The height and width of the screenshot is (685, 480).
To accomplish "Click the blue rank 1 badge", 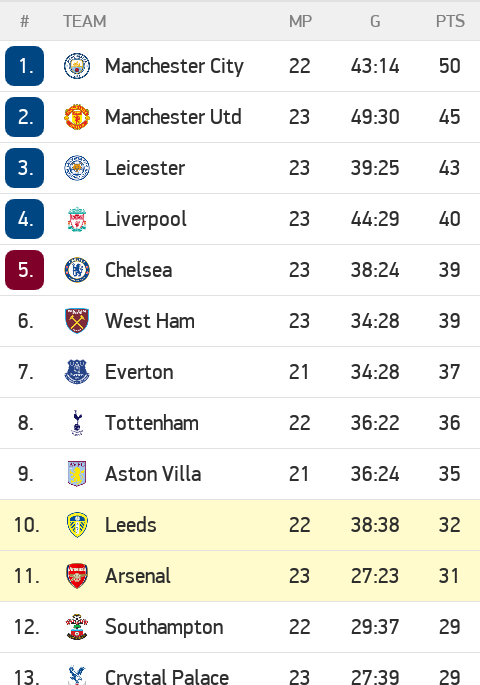I will click(x=24, y=66).
